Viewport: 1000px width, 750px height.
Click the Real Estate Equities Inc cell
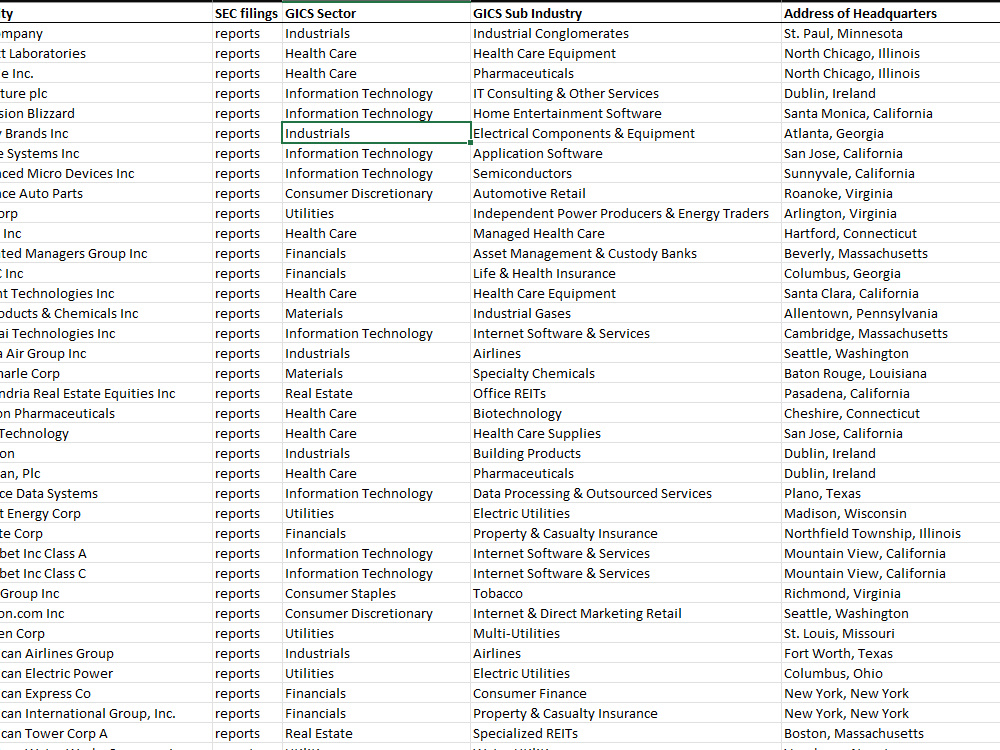click(106, 393)
